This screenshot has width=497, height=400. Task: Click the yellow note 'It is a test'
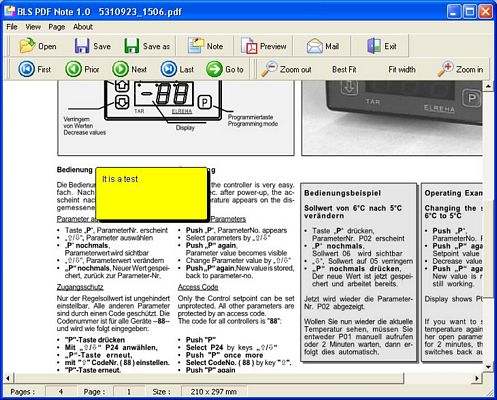(151, 193)
